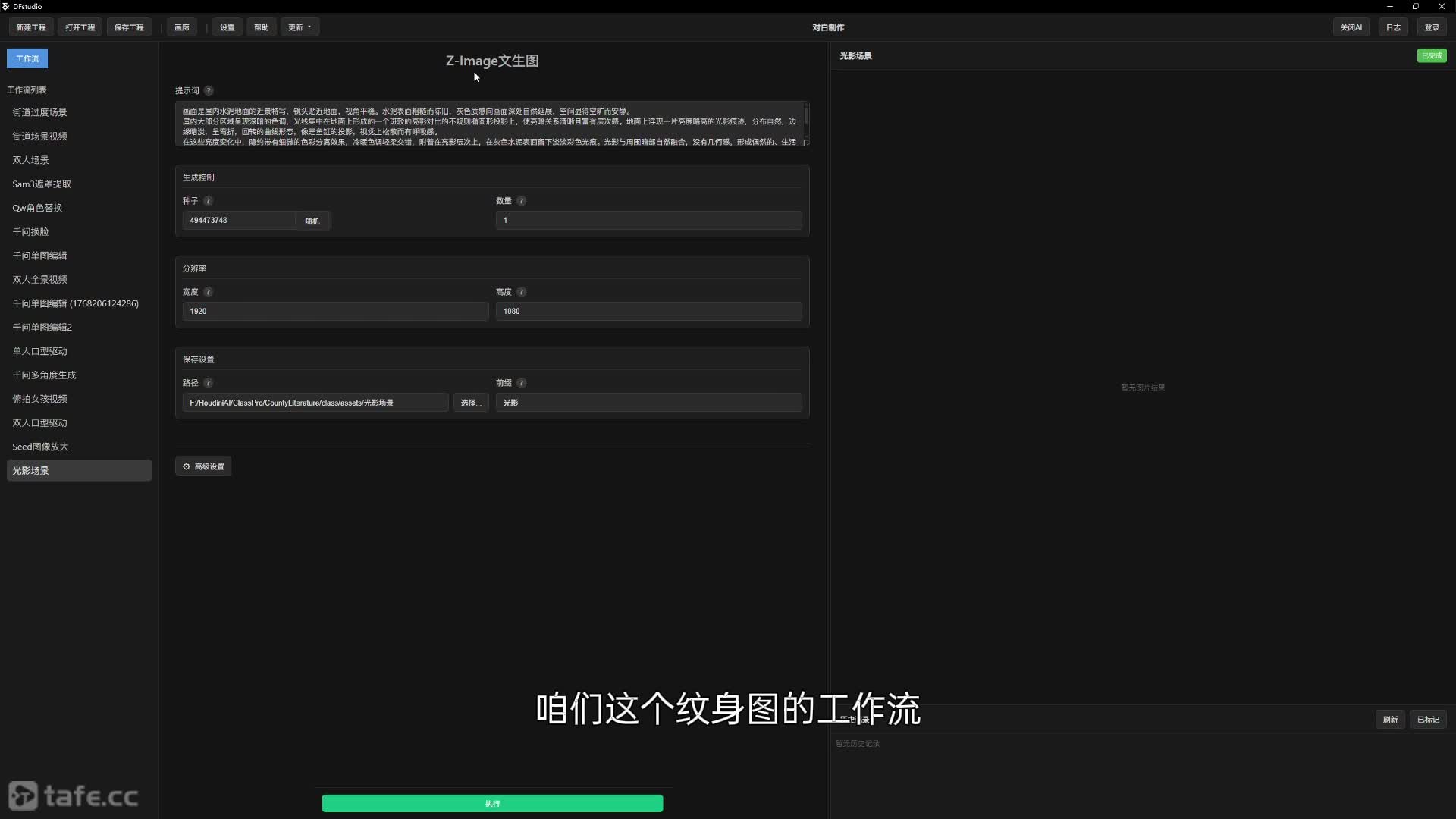Click the help icon beside 高度
This screenshot has height=819, width=1456.
coord(521,292)
